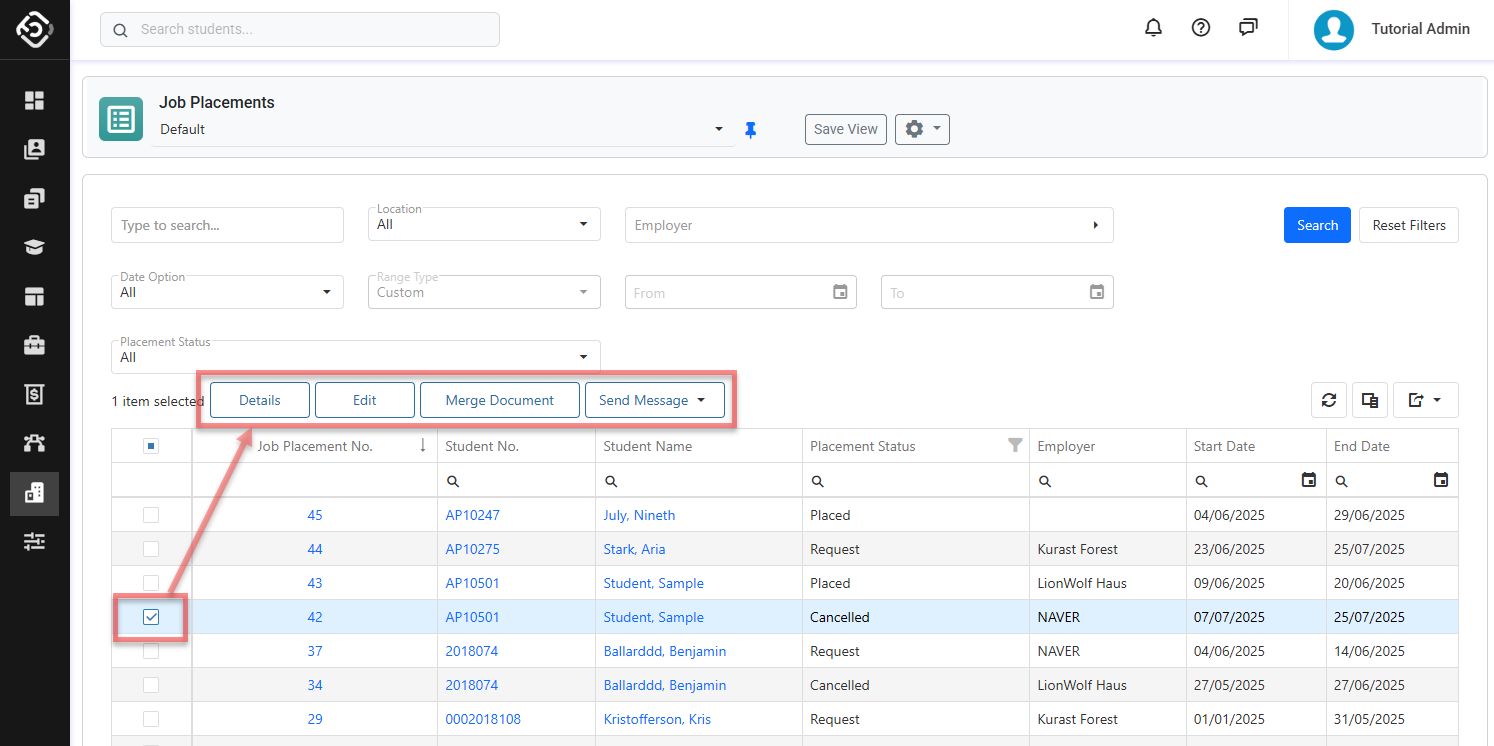Click the notifications bell icon
This screenshot has height=746, width=1494.
[x=1153, y=28]
